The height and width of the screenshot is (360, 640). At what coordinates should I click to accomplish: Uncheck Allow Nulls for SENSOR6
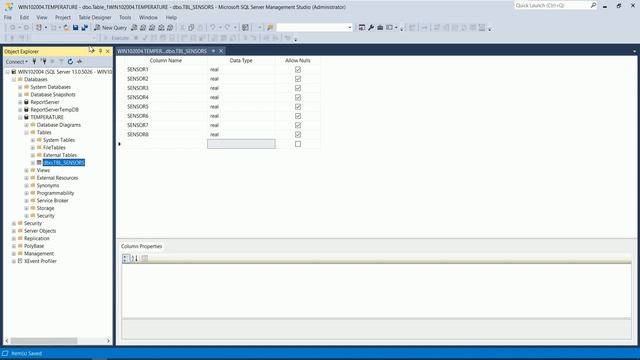click(298, 116)
